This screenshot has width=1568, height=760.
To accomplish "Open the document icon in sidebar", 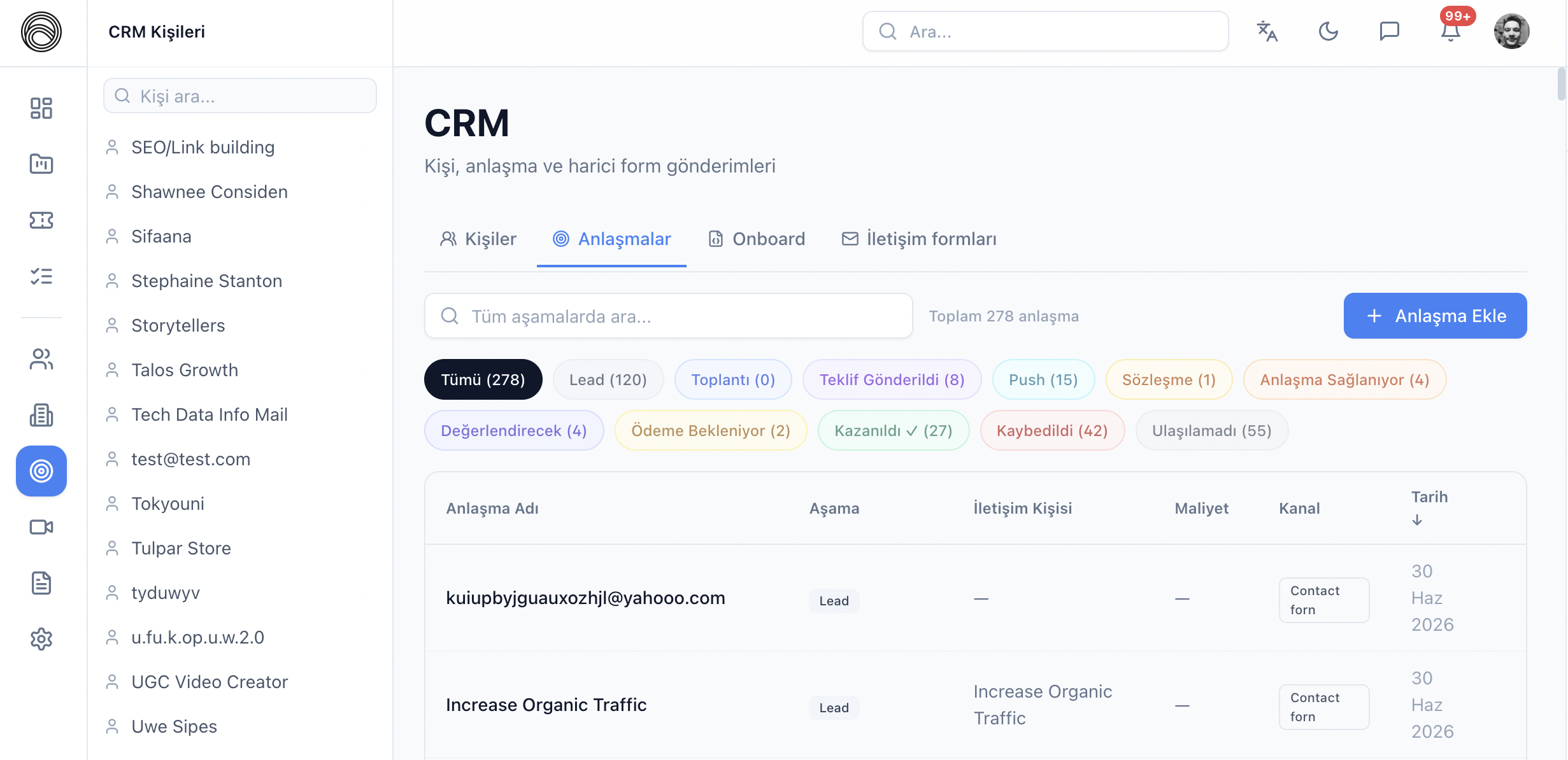I will coord(41,583).
